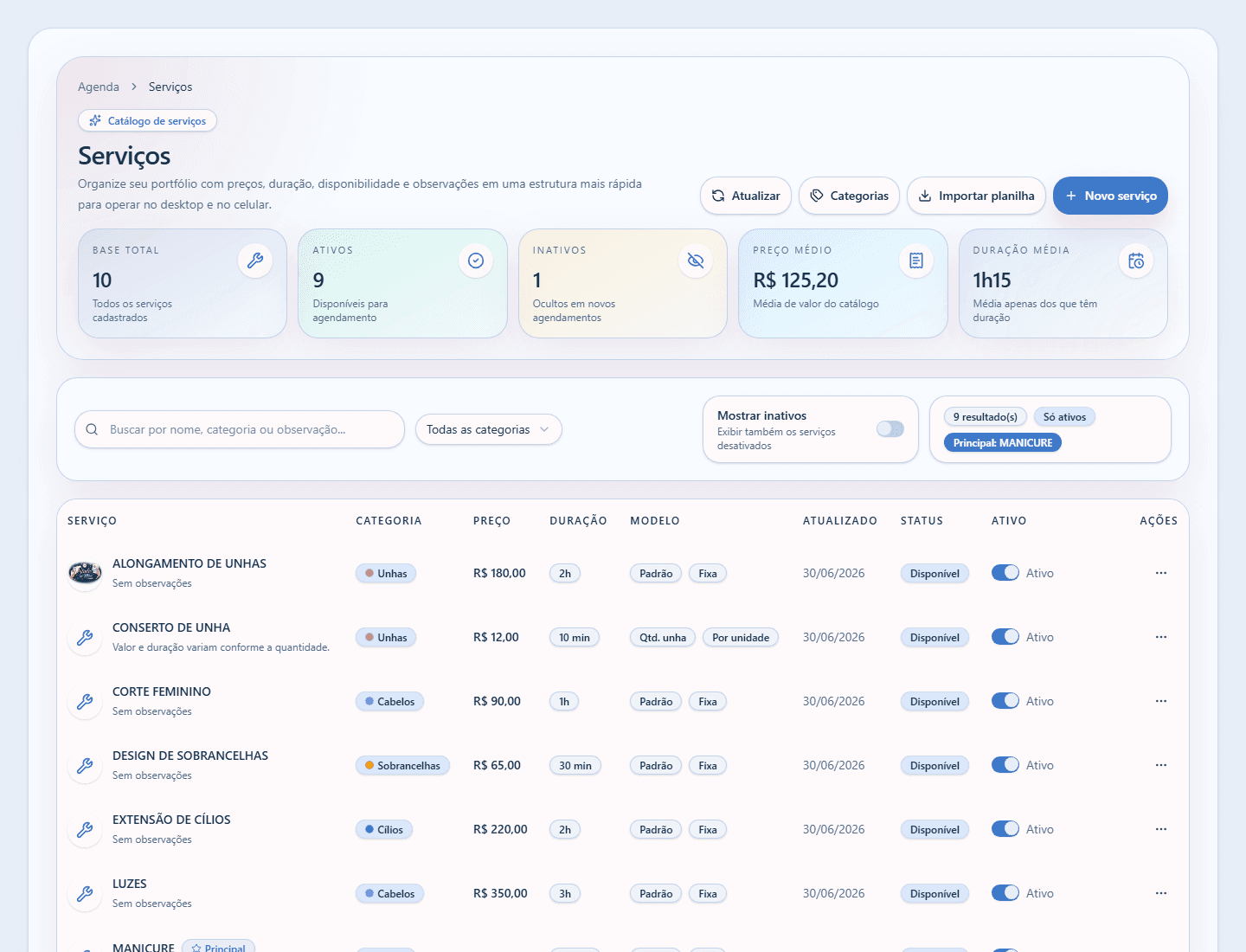Enable the Mostrar inativos switch
Screen dimensions: 1246x952
(x=890, y=429)
